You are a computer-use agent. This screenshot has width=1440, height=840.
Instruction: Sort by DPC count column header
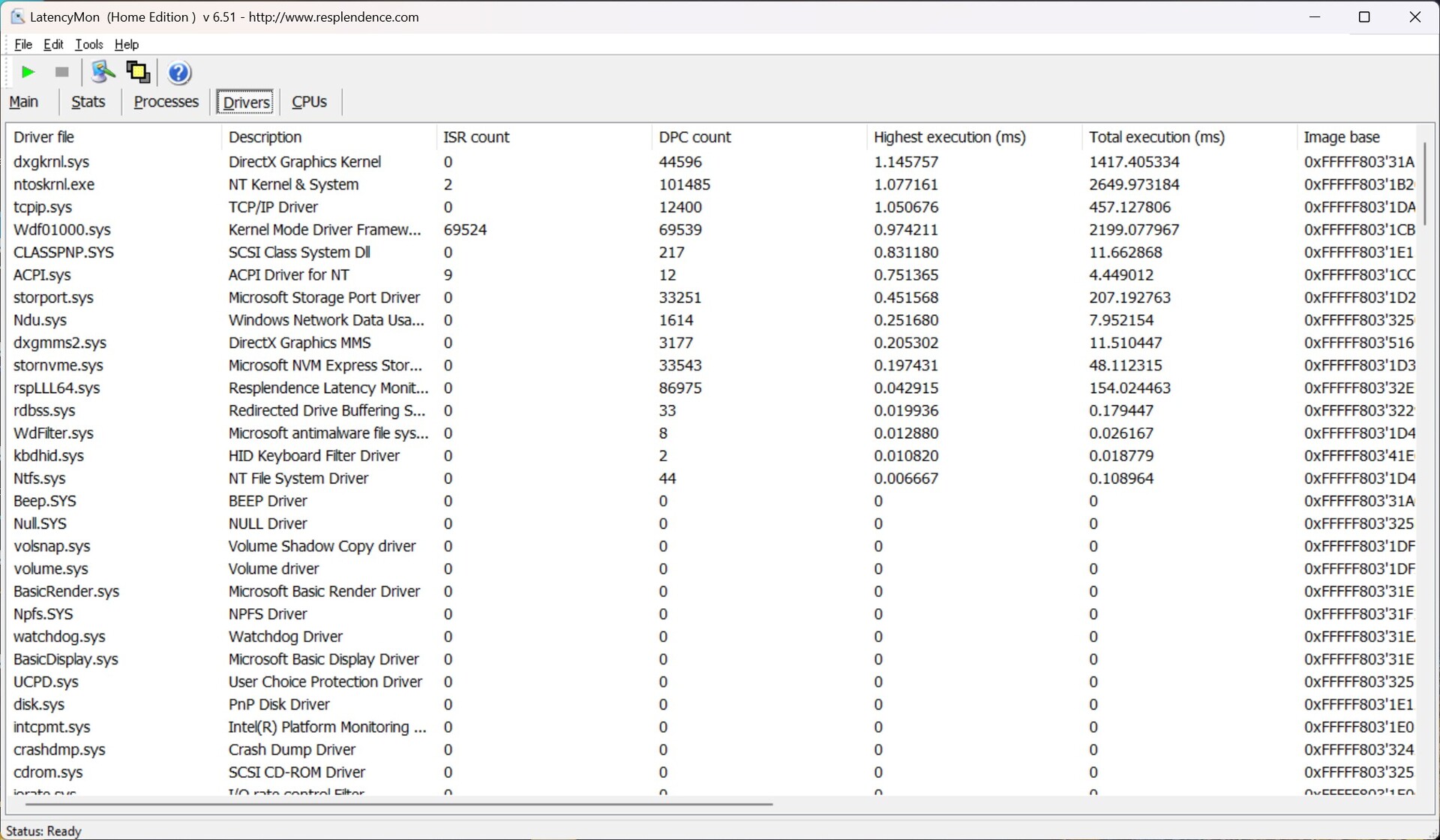tap(694, 137)
